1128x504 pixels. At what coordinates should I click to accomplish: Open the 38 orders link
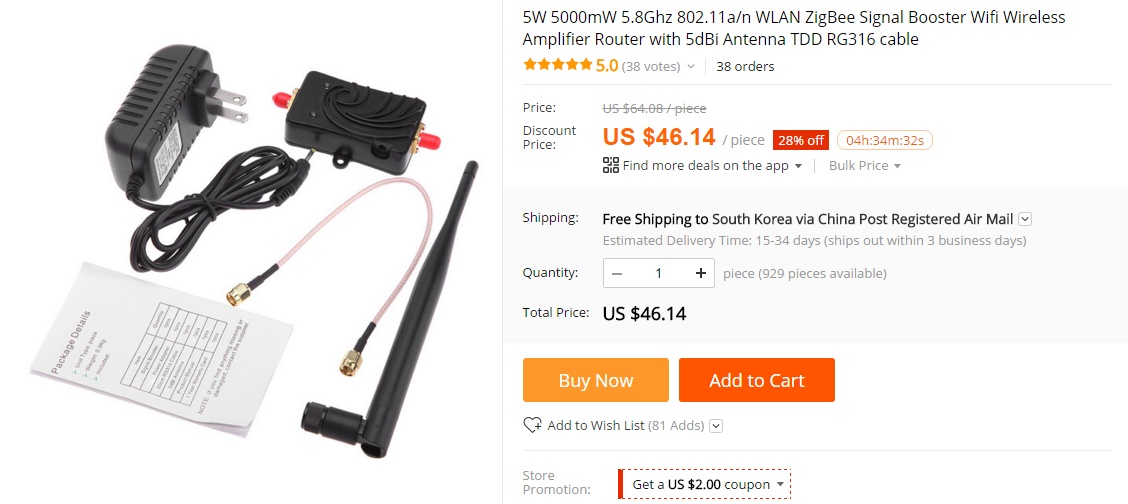[x=745, y=66]
